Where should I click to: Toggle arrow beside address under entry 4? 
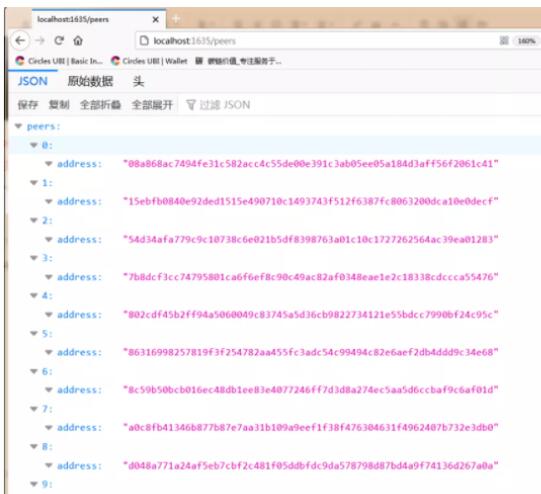[x=49, y=315]
